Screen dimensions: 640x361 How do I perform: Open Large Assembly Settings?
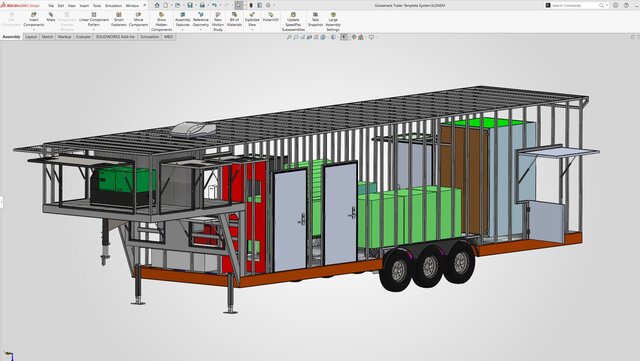point(333,22)
